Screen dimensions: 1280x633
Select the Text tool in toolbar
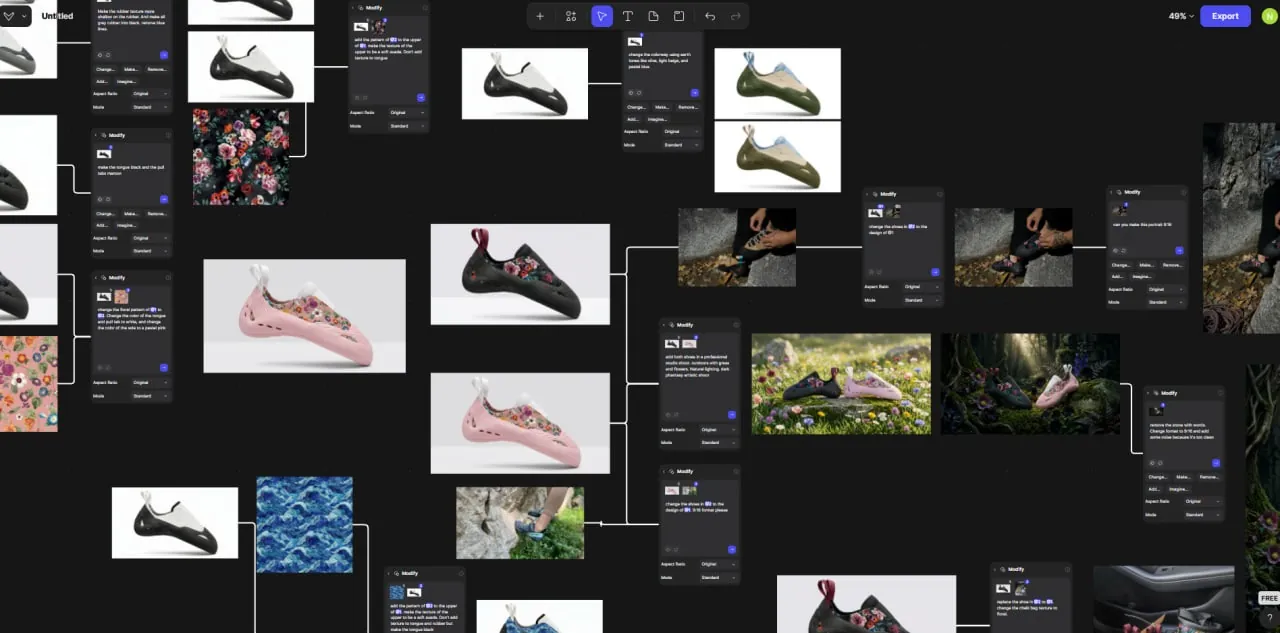pyautogui.click(x=628, y=16)
